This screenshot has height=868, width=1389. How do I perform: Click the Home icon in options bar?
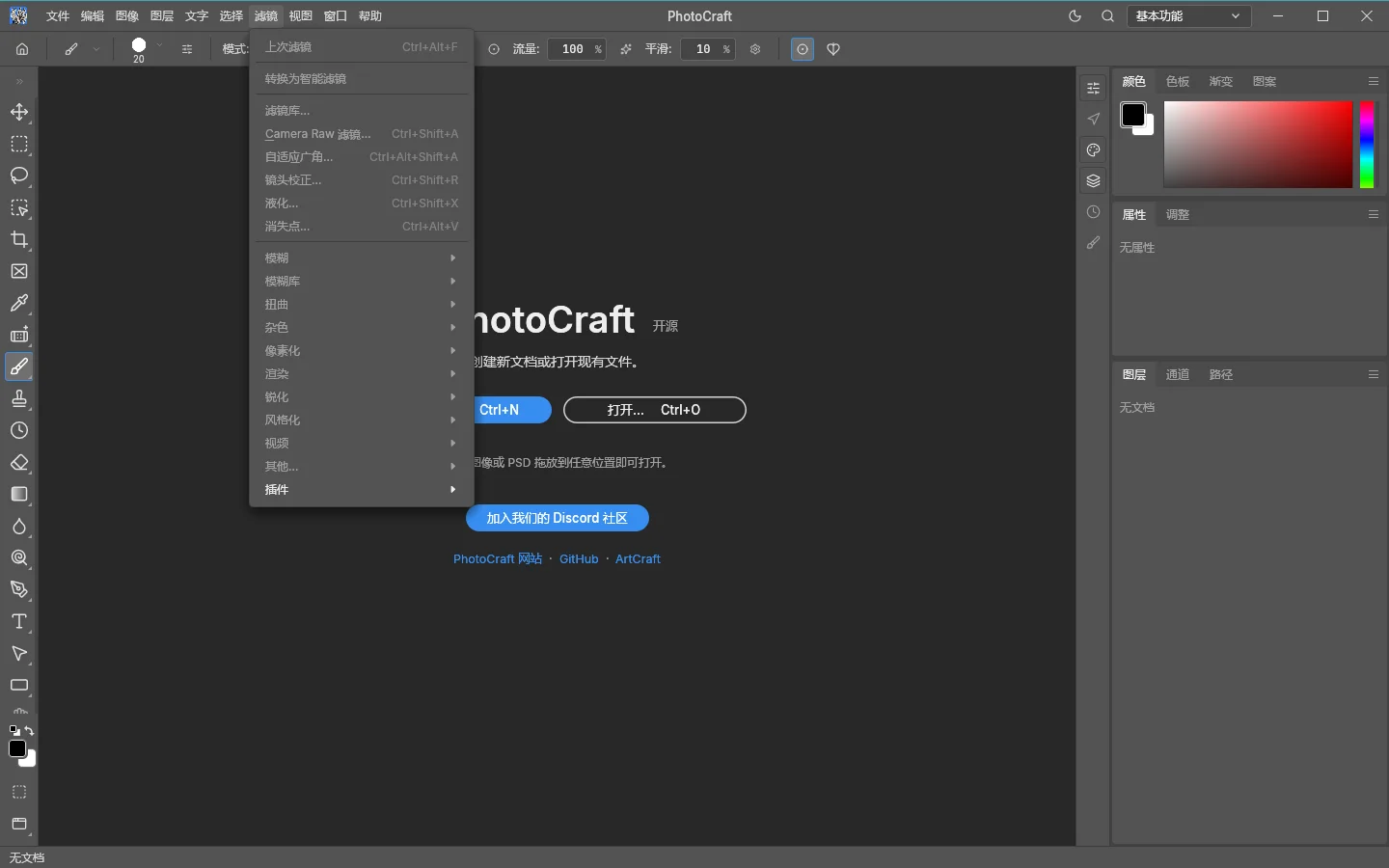22,49
